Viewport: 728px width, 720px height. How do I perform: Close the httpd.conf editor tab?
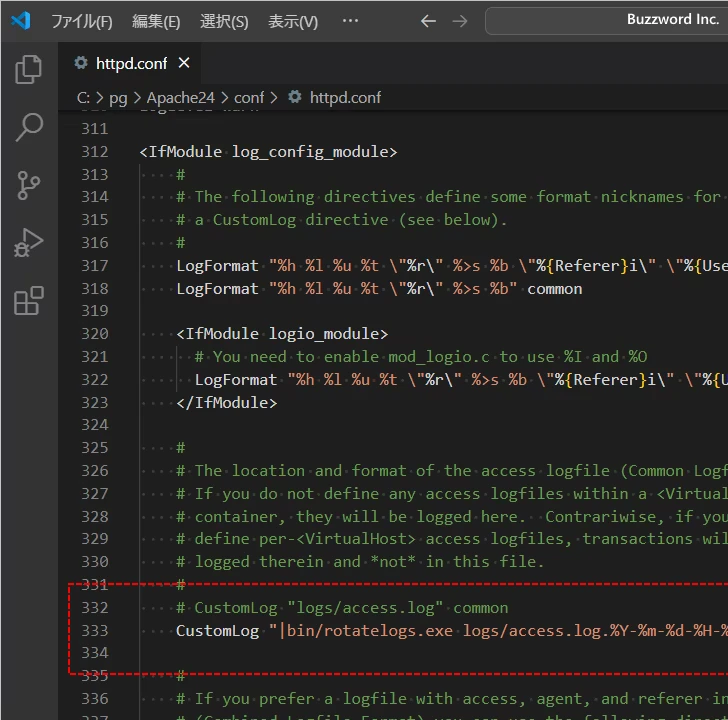184,63
